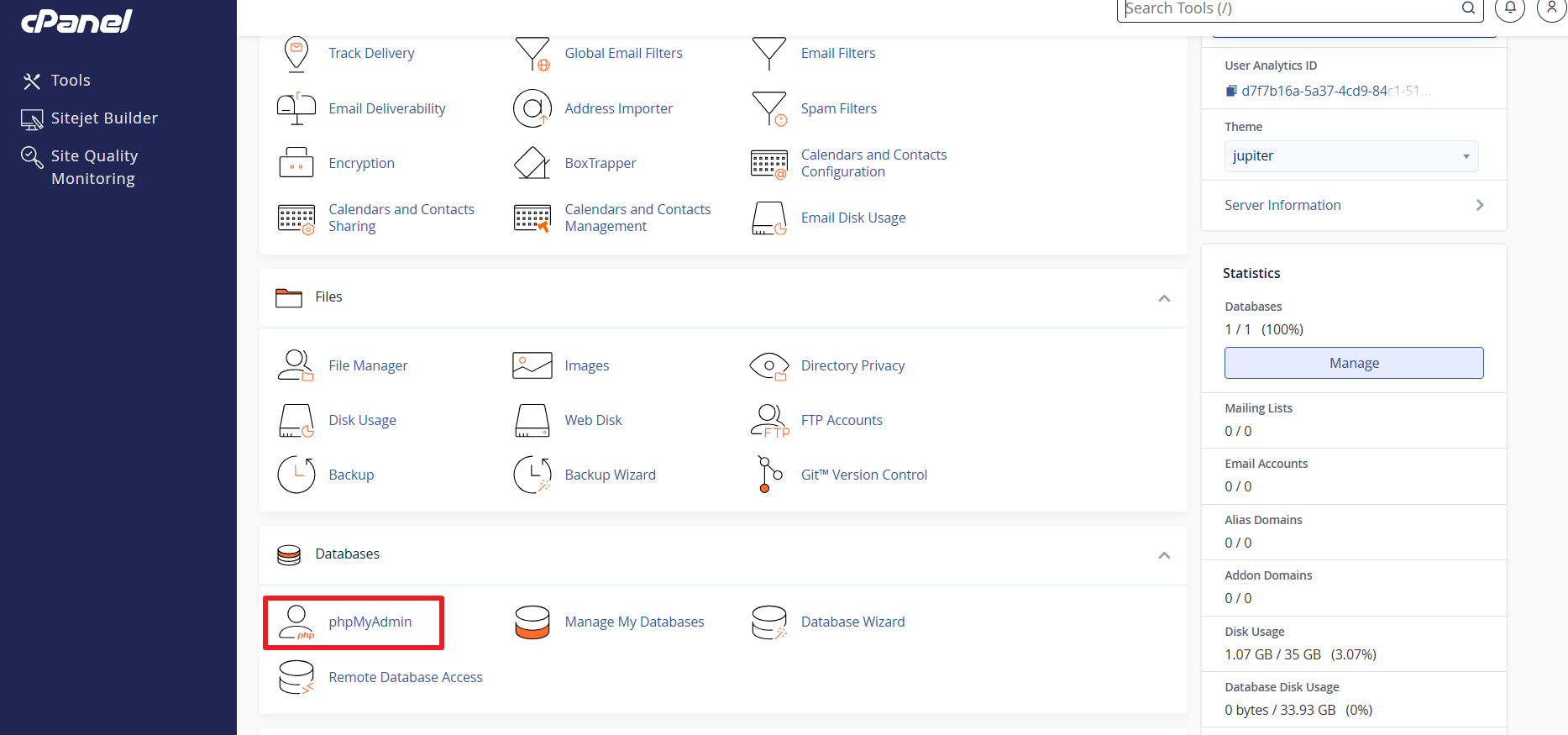Click the Disk Usage drive icon
Screen dimensions: 1568x735
click(x=296, y=421)
